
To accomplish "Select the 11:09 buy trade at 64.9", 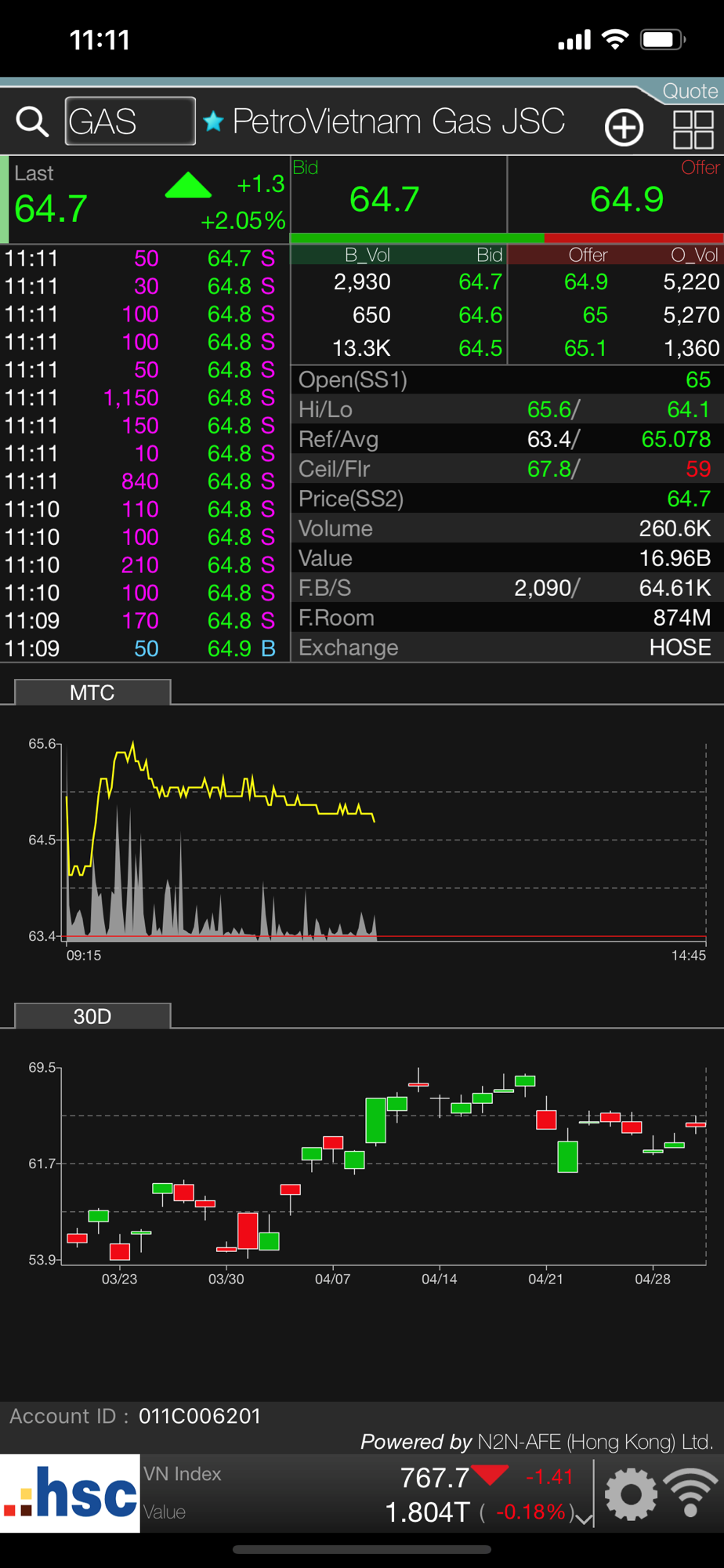I will pos(145,648).
